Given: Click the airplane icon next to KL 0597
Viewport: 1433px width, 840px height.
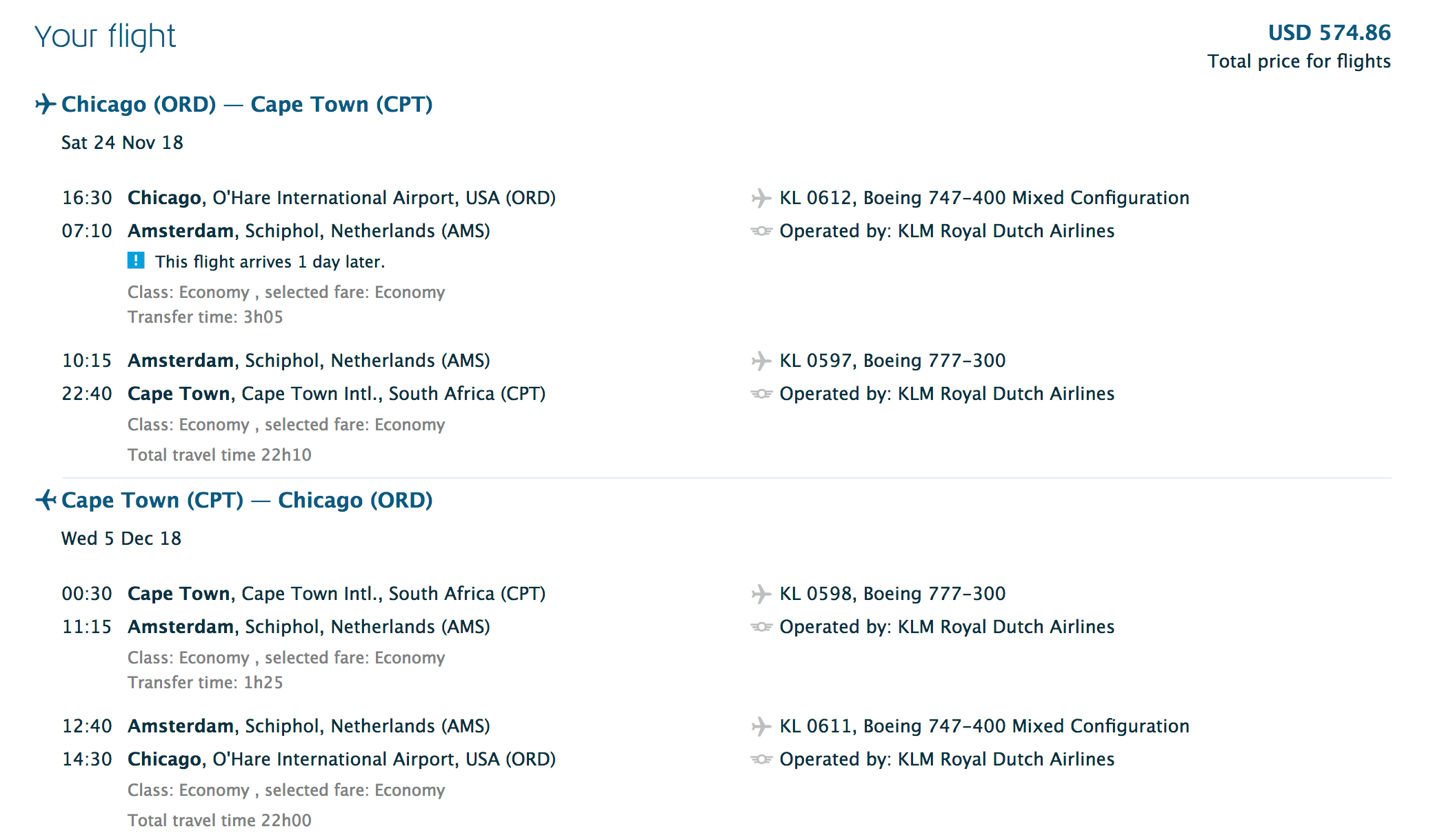Looking at the screenshot, I should [761, 361].
